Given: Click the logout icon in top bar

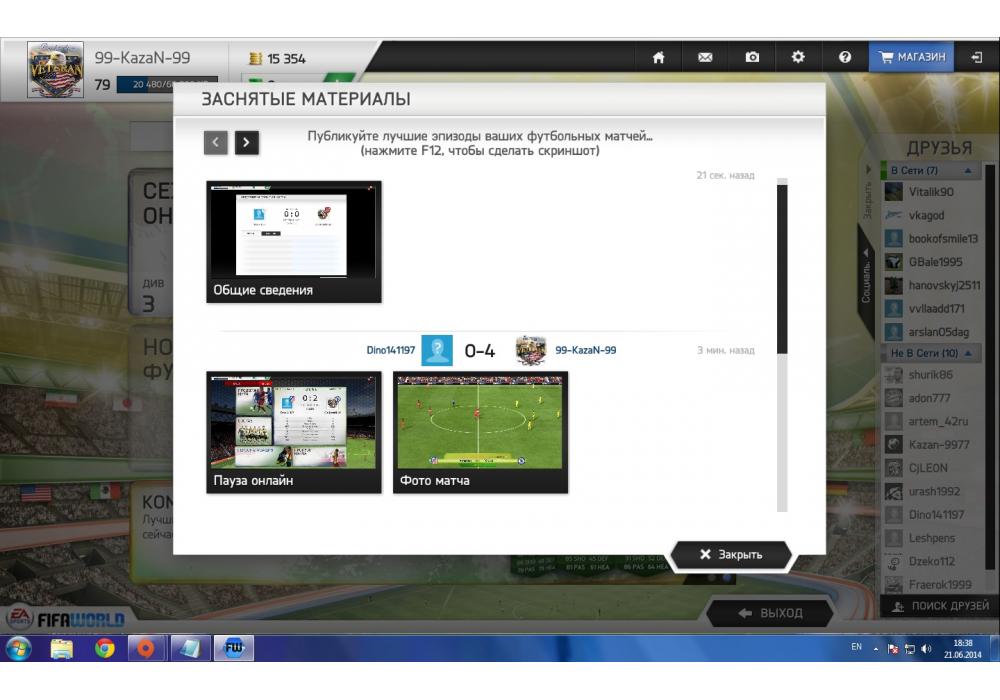Looking at the screenshot, I should pyautogui.click(x=976, y=58).
